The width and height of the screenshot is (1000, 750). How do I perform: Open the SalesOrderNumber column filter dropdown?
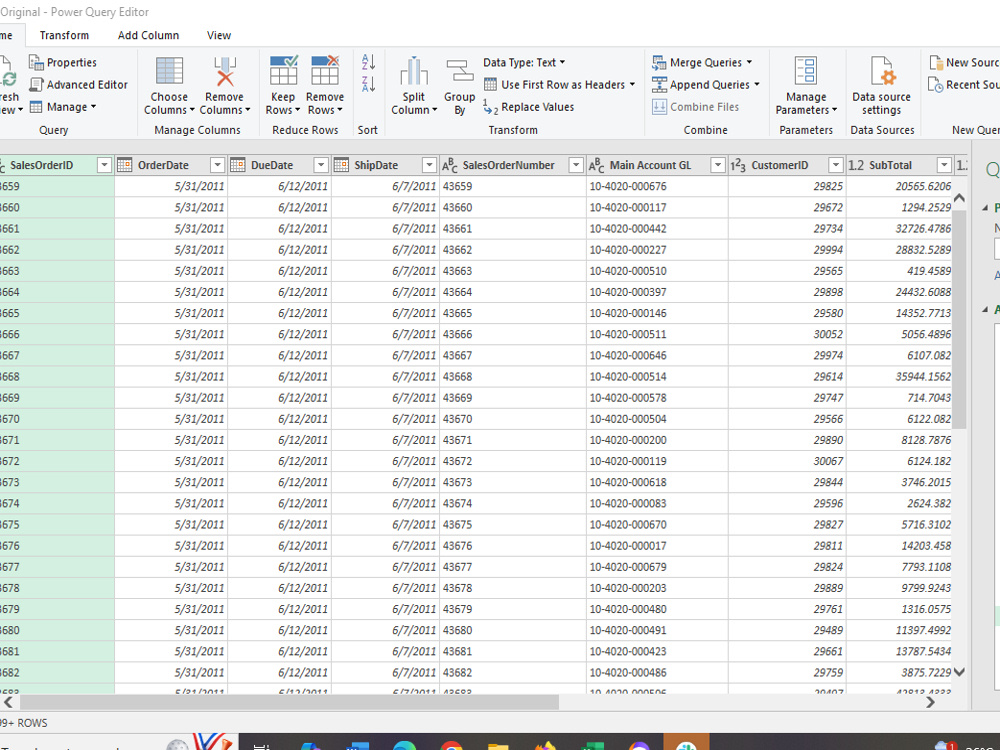click(x=576, y=165)
